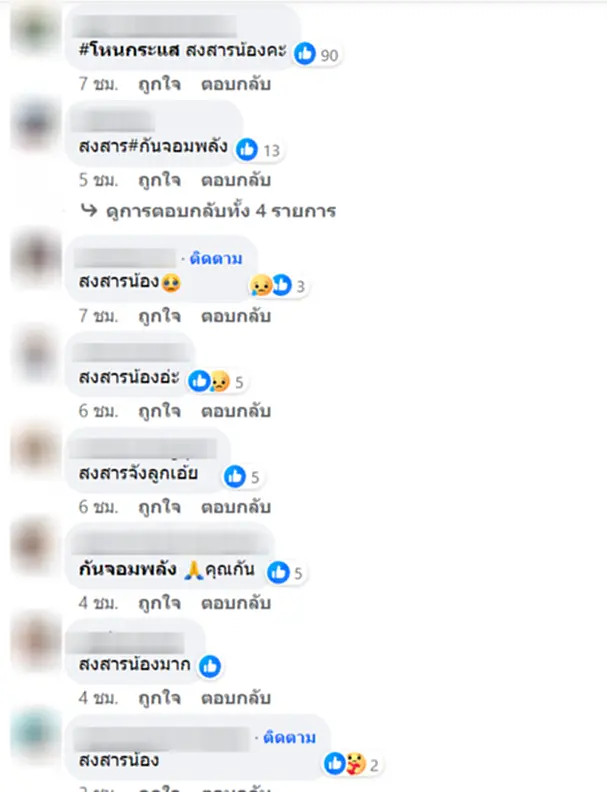Click the like icon with 90 reactions
Viewport: 607px width, 792px height.
[x=305, y=54]
